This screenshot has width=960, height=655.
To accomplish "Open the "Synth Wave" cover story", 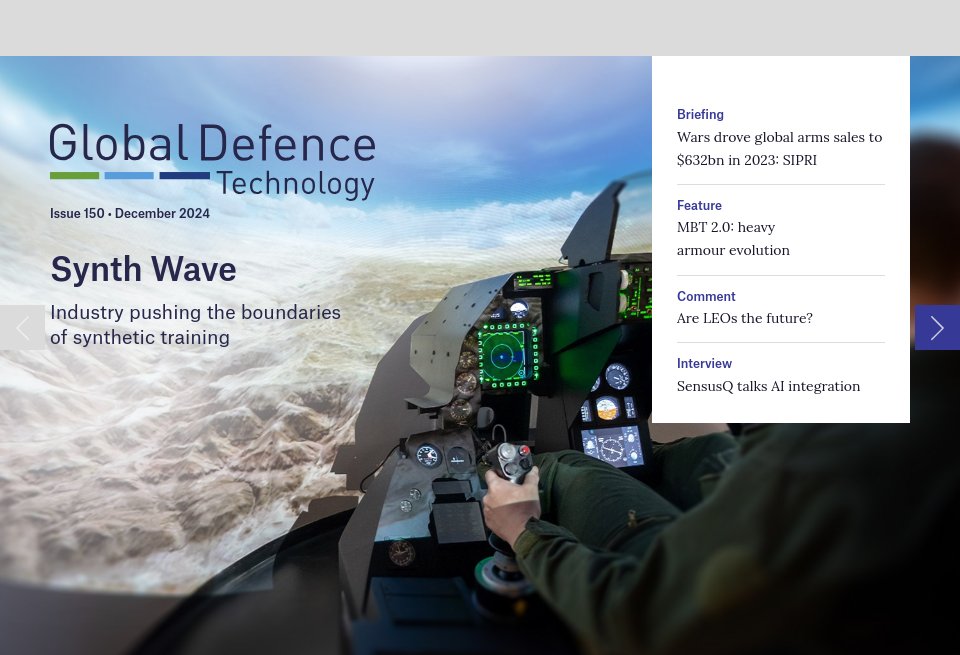I will (x=143, y=269).
